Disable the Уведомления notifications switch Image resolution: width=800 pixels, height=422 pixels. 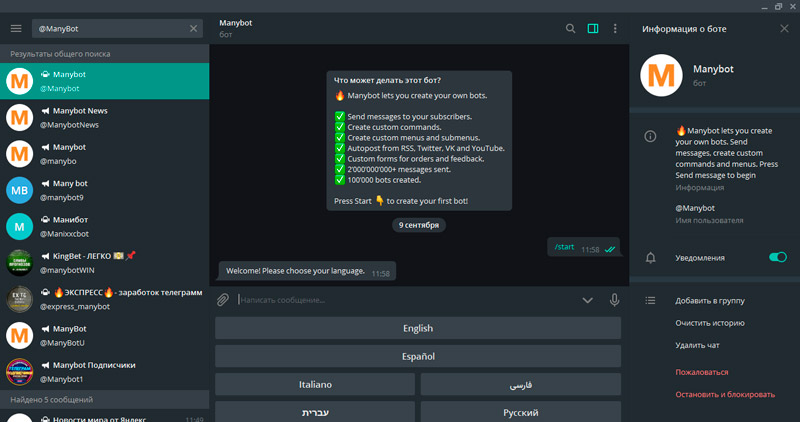pyautogui.click(x=777, y=258)
